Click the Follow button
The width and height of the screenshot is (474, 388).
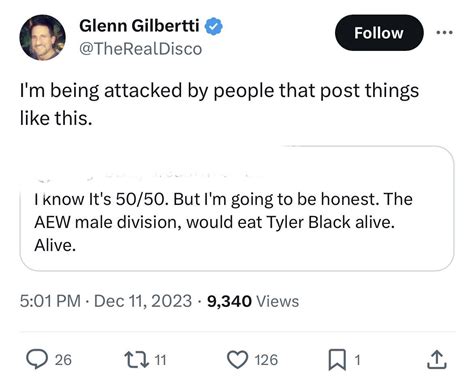[379, 33]
